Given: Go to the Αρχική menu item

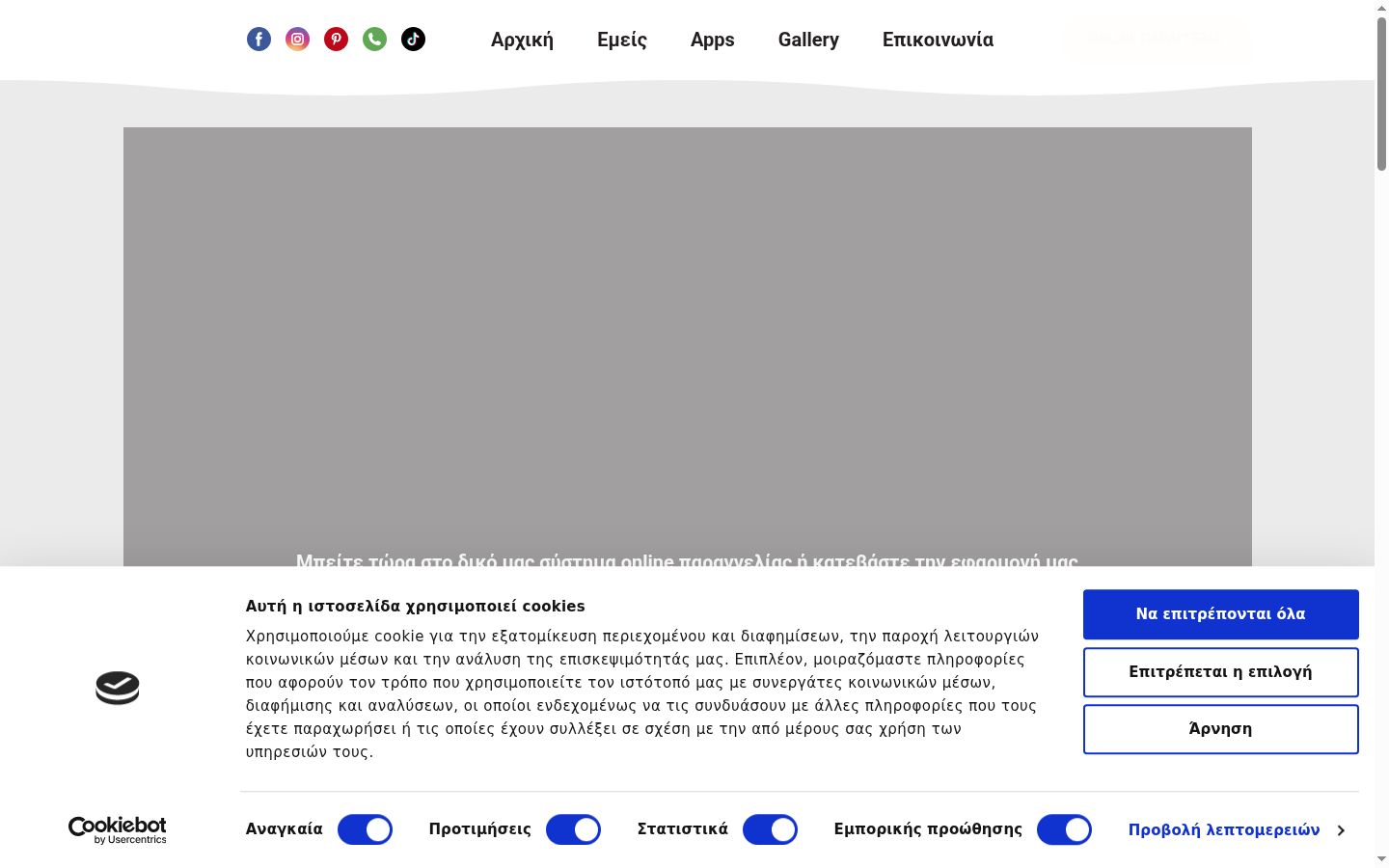Looking at the screenshot, I should point(522,40).
